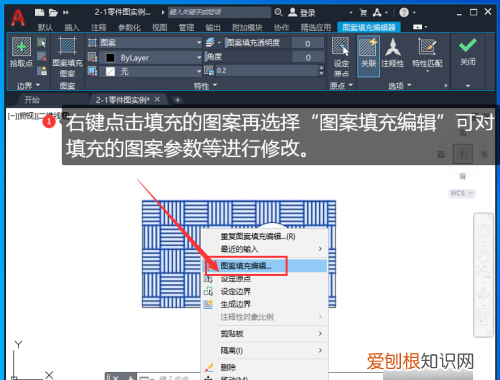Open the 附加模块 ribbon tab

point(247,27)
